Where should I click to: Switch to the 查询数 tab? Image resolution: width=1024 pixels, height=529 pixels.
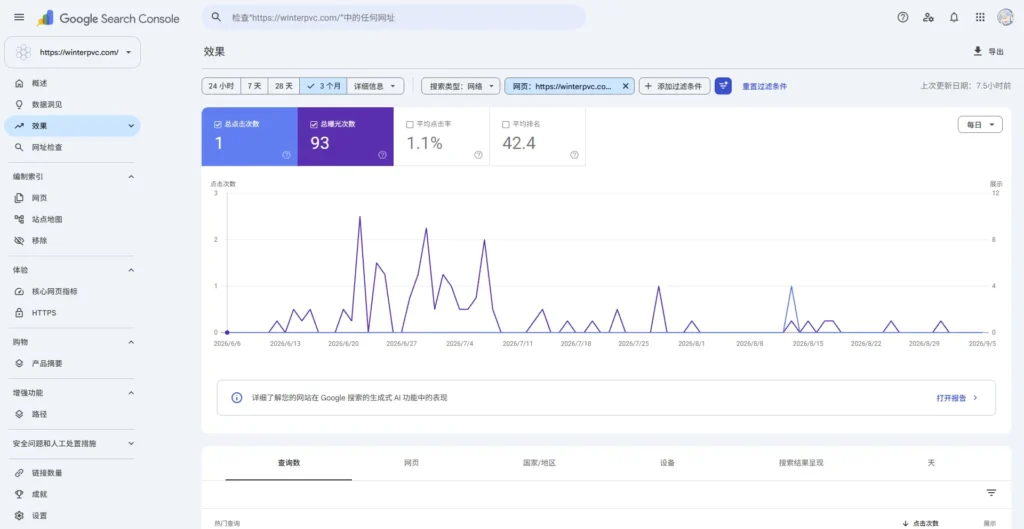point(289,463)
